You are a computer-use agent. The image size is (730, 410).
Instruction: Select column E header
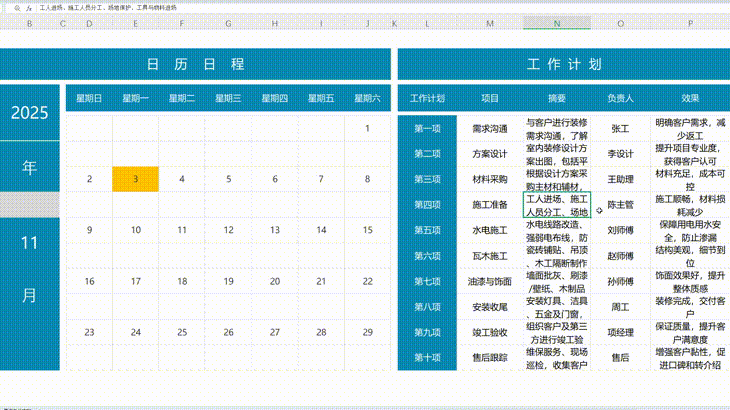coord(136,23)
